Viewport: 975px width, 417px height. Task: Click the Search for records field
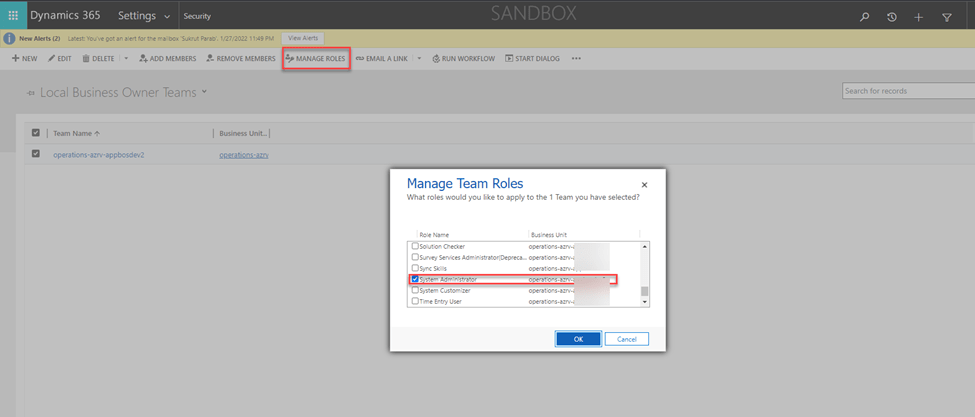[905, 91]
